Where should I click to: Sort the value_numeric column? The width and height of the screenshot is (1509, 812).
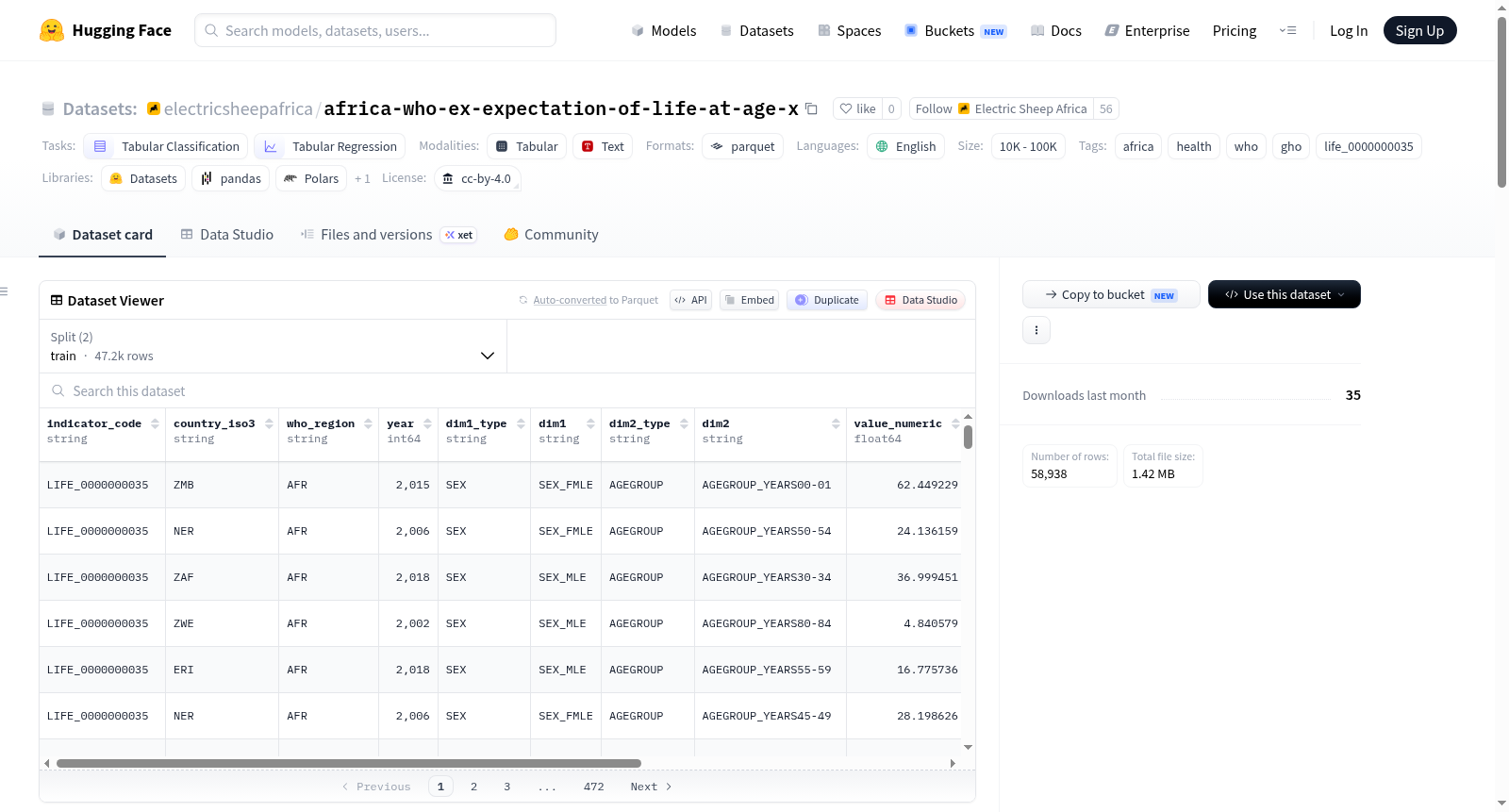[x=955, y=423]
